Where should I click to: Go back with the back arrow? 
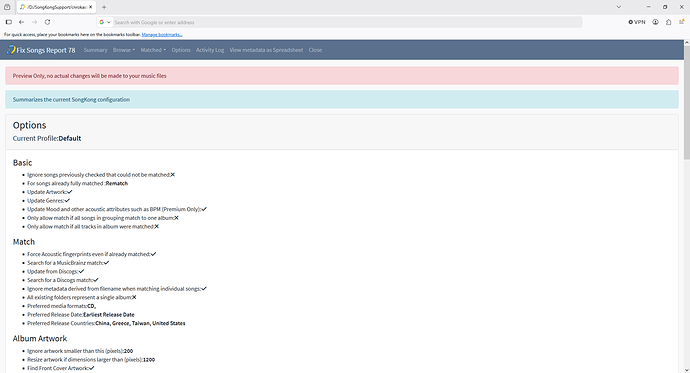click(22, 22)
